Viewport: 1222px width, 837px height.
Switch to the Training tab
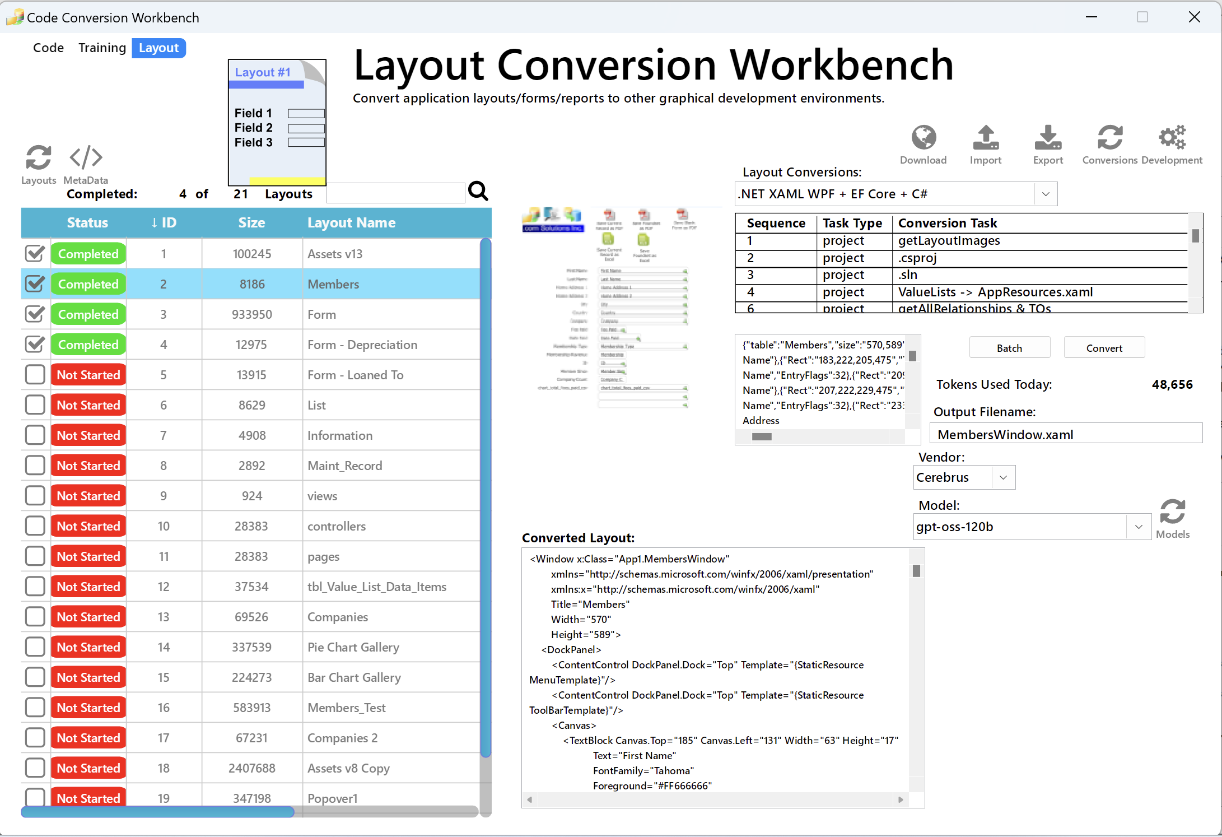(102, 47)
